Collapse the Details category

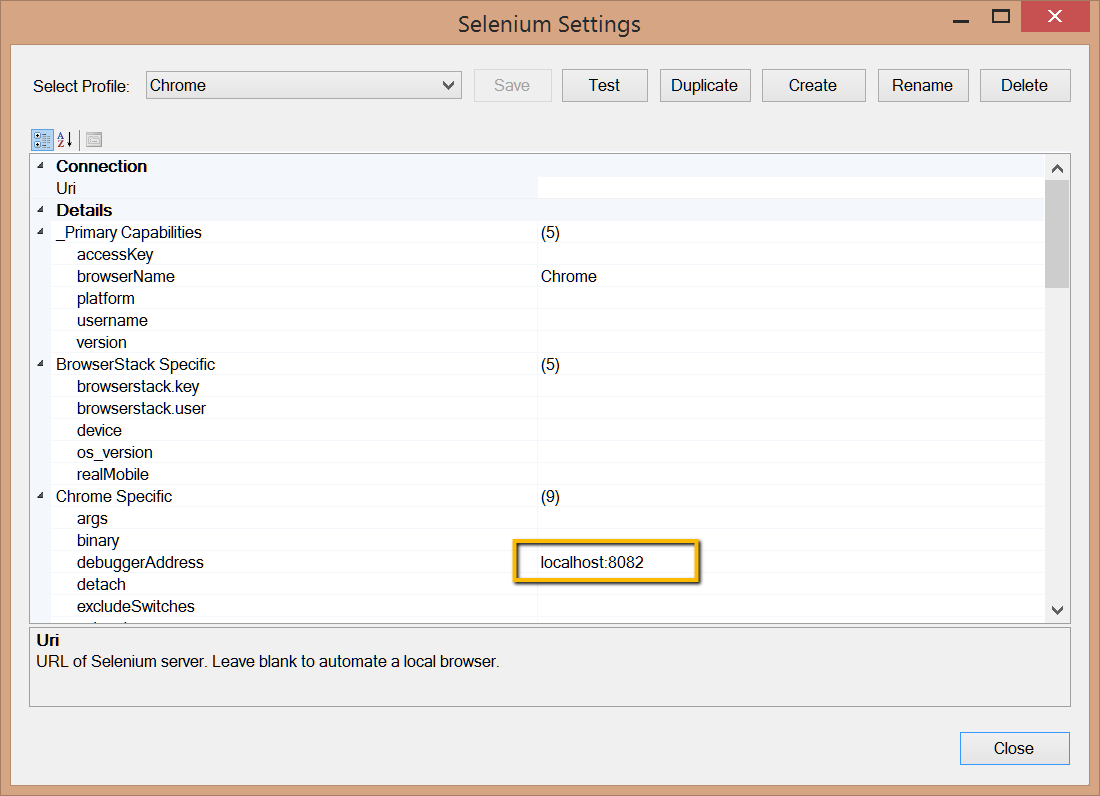[x=40, y=210]
